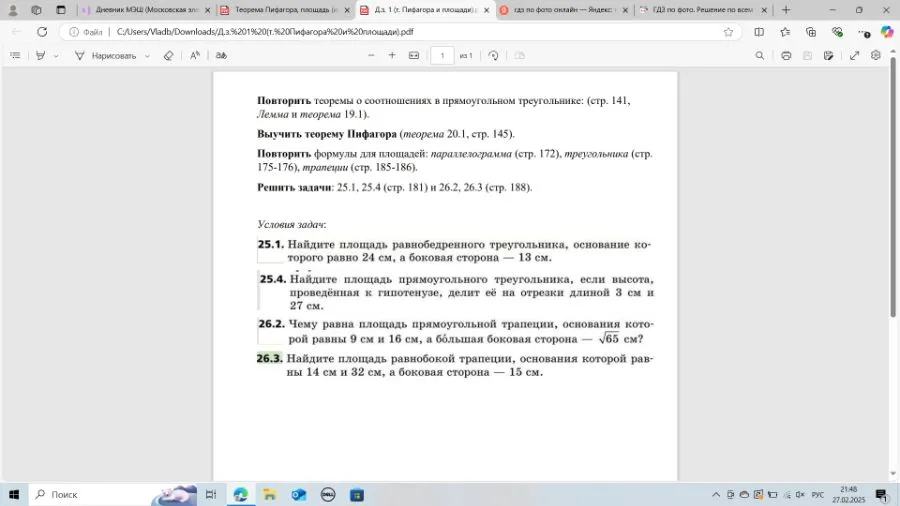Open the tab actions menu
The image size is (900, 506).
click(x=61, y=10)
